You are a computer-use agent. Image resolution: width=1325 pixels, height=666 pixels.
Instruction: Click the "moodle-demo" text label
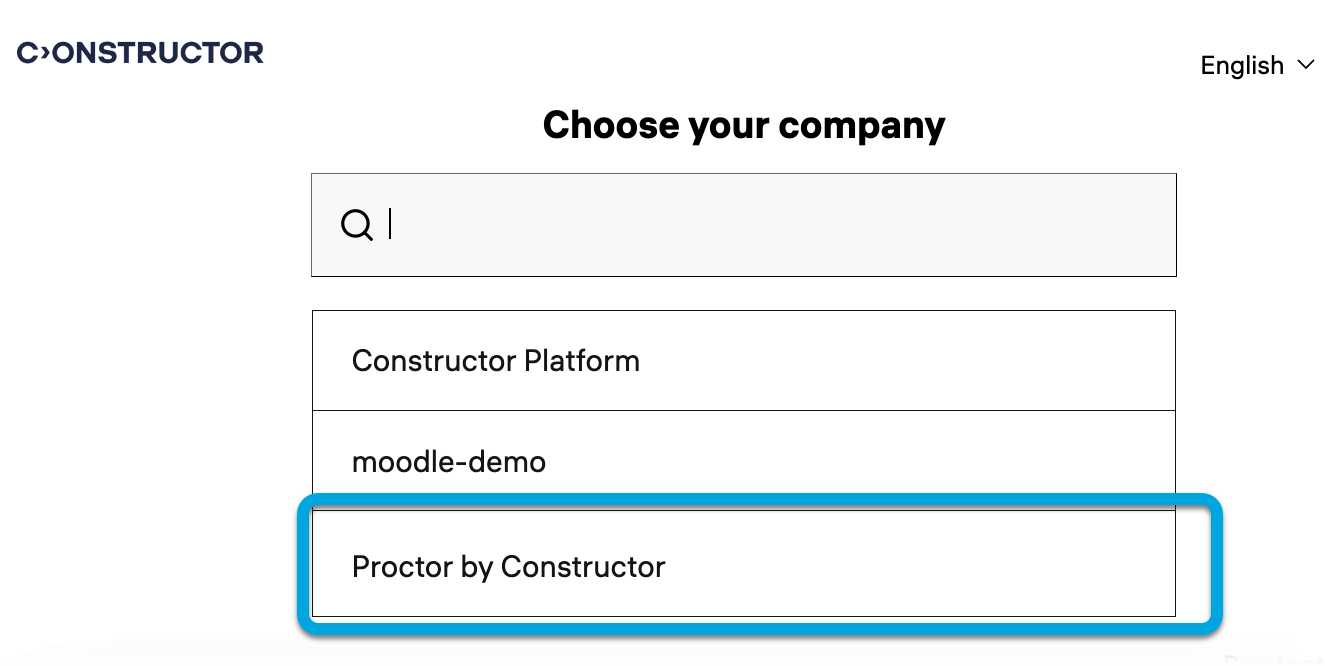tap(449, 462)
